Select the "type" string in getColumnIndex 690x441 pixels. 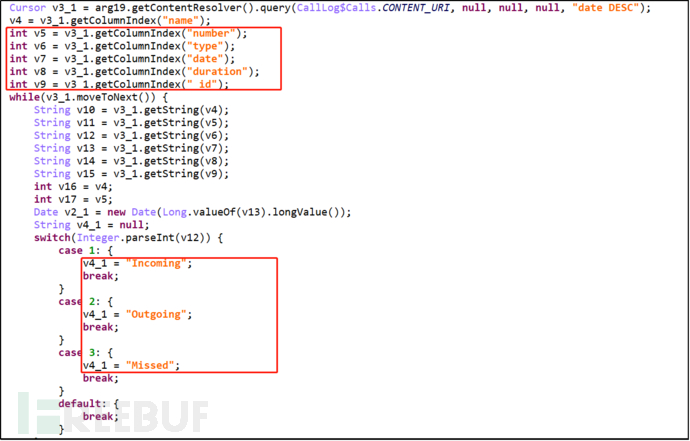click(x=205, y=46)
